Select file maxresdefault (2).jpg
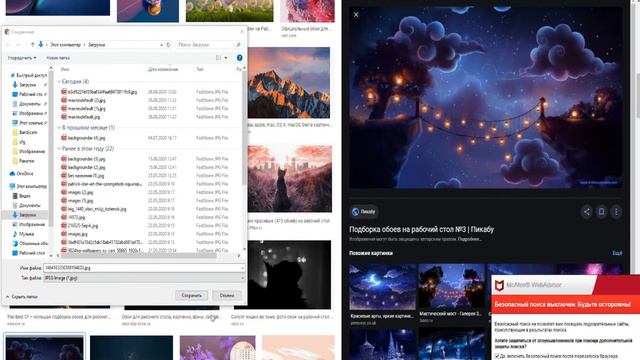Image resolution: width=640 pixels, height=360 pixels. pos(87,100)
